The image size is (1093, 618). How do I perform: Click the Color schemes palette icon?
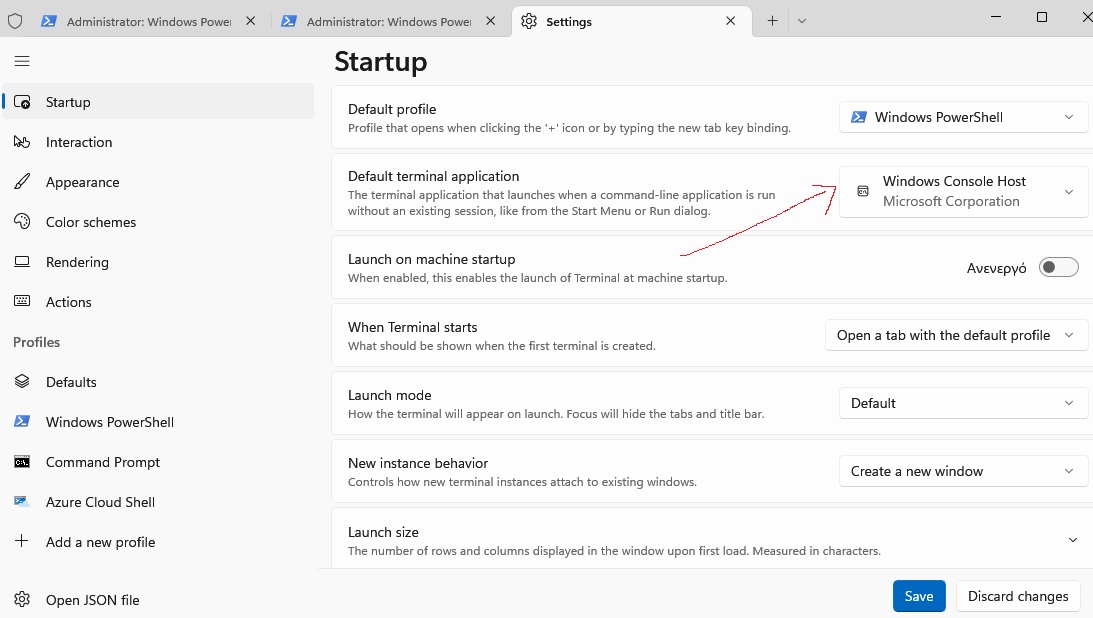point(22,222)
